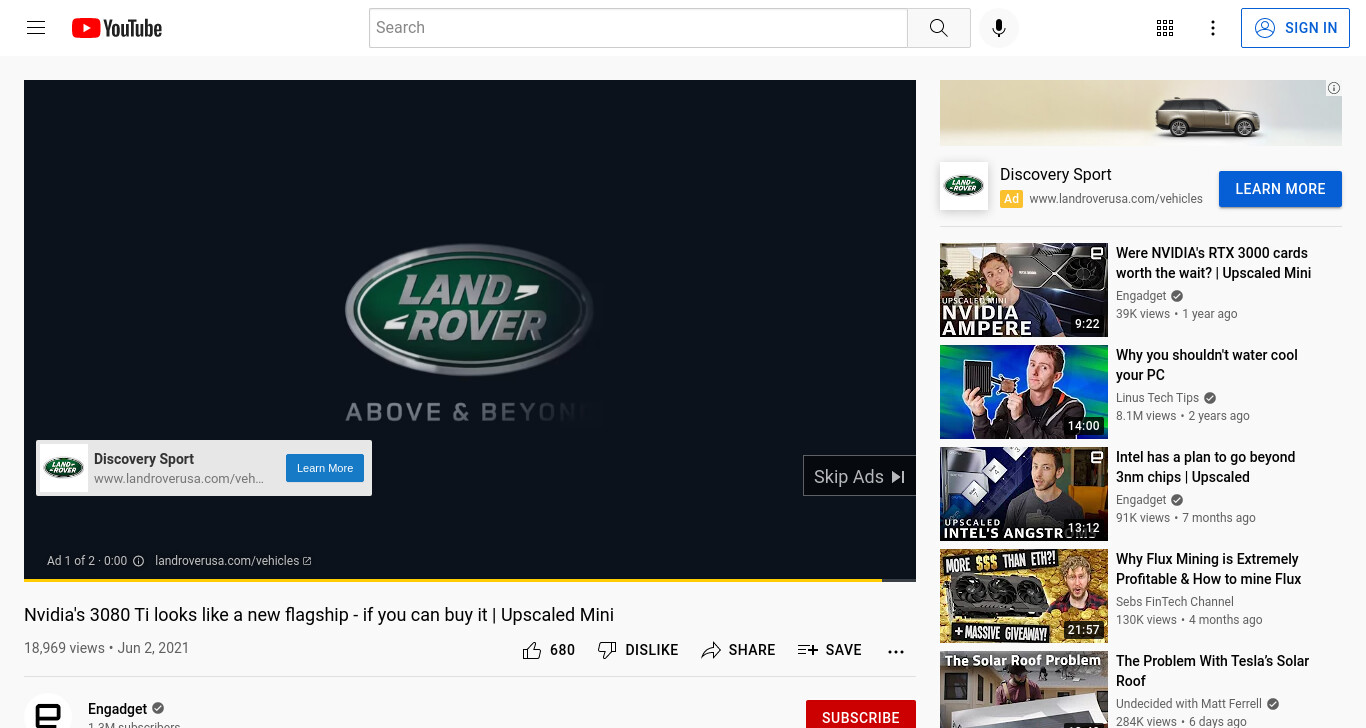Click the Nvidia 3080 Ti video title
This screenshot has width=1366, height=728.
point(319,615)
